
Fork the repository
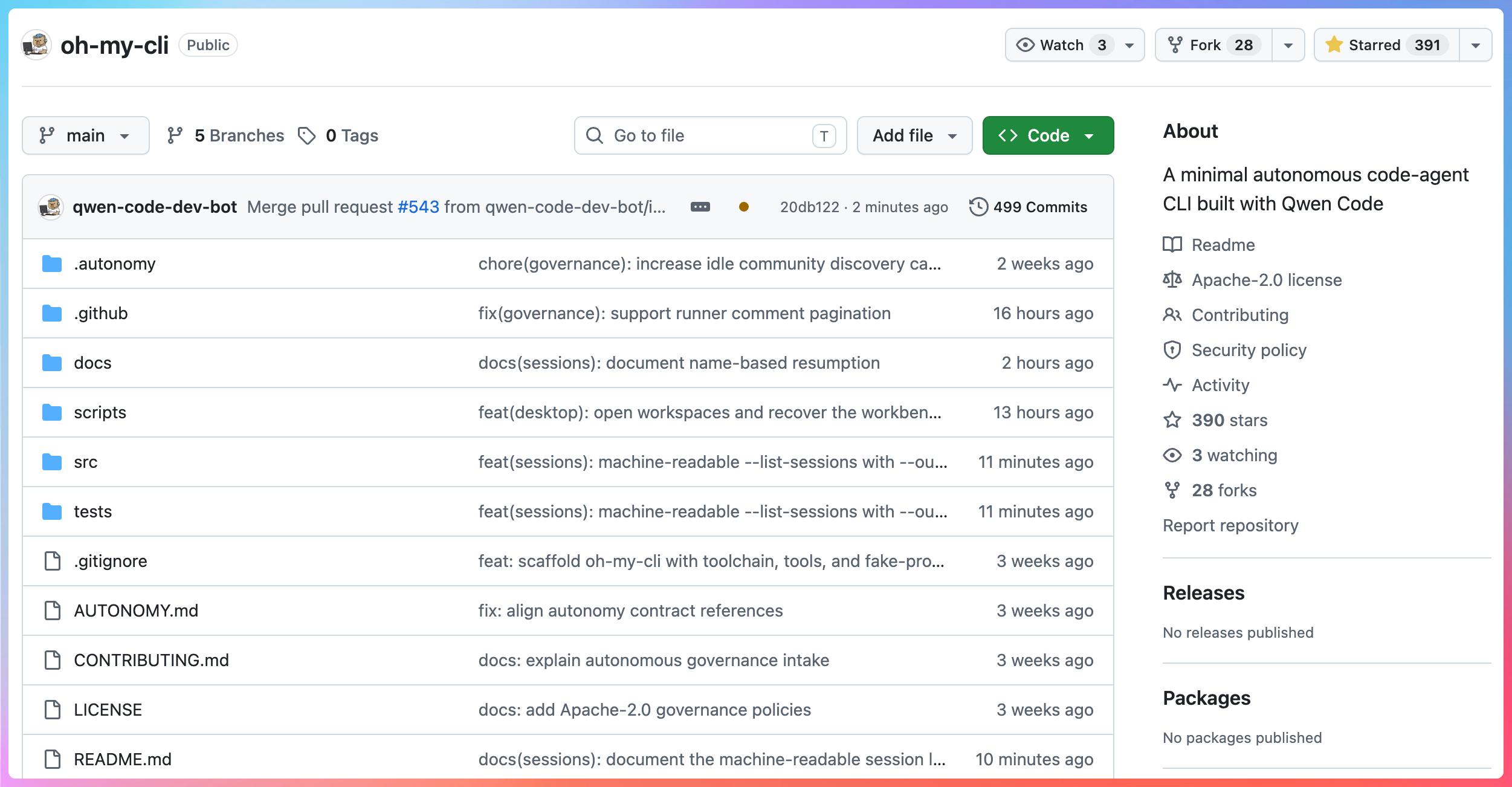click(x=1213, y=45)
